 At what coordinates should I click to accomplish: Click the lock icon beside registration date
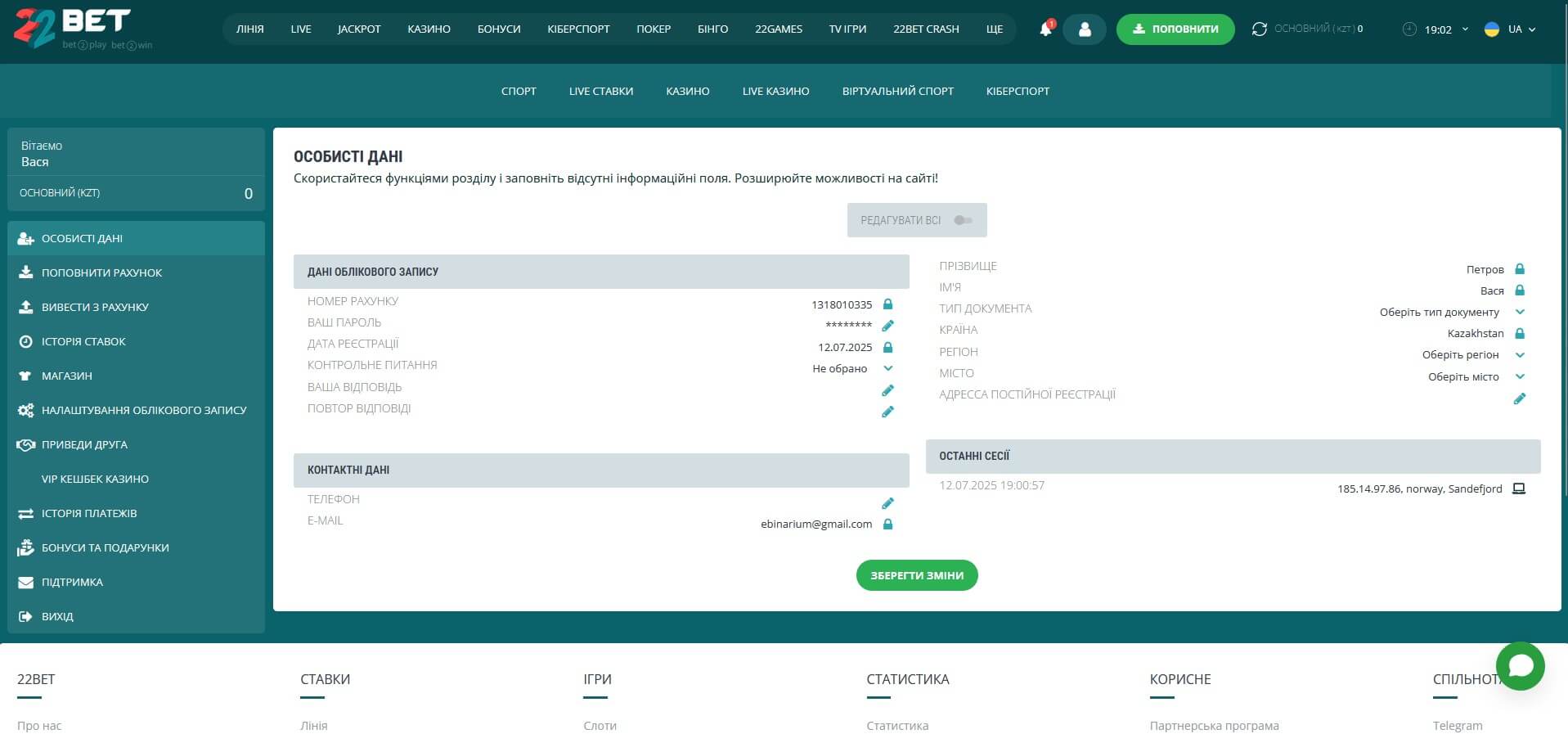point(887,347)
